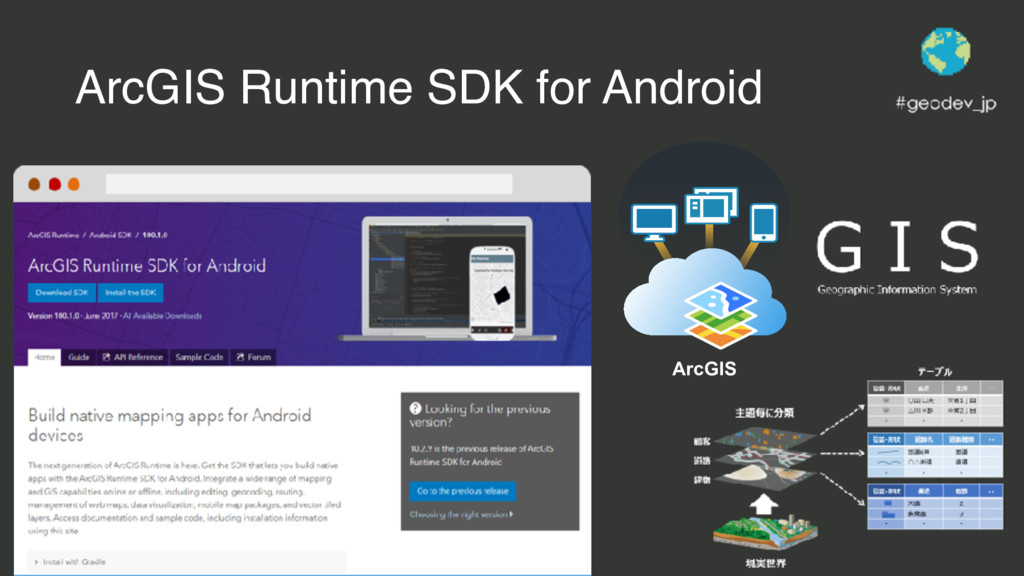Click the Download SDK button
Image resolution: width=1024 pixels, height=576 pixels.
tap(61, 293)
